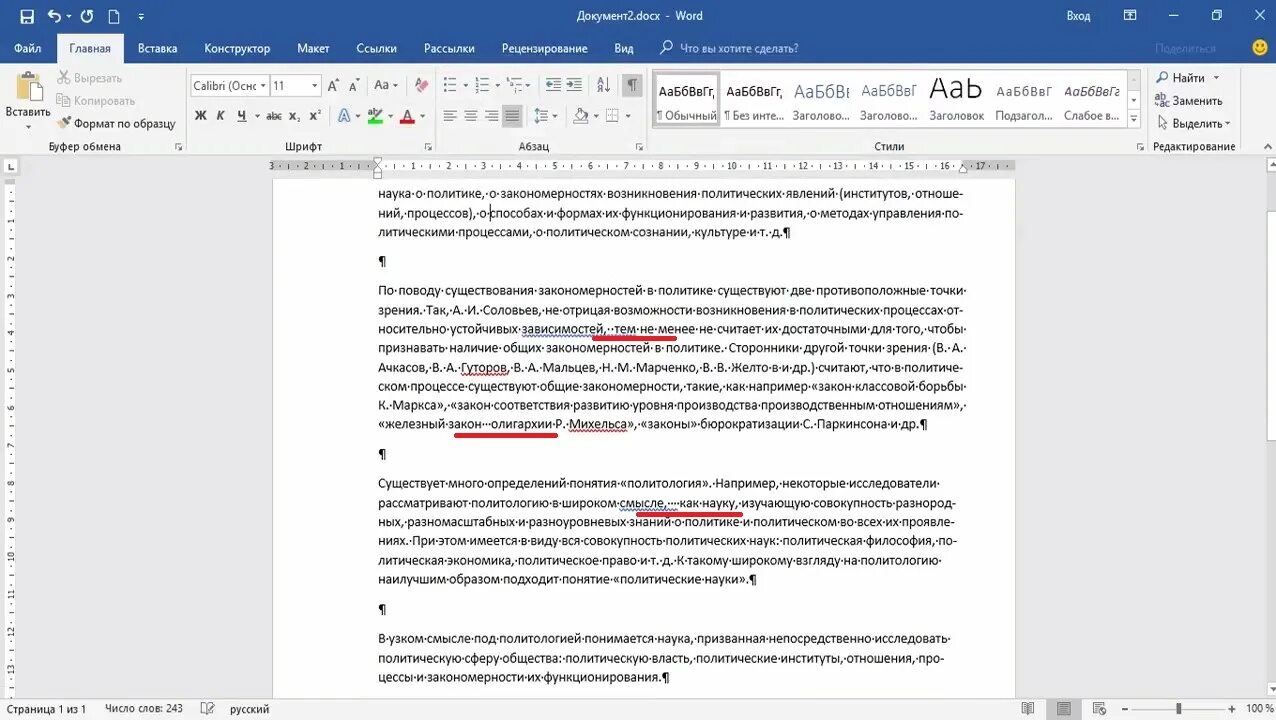Open the Aa change case dropdown
This screenshot has width=1276, height=720.
pyautogui.click(x=384, y=86)
